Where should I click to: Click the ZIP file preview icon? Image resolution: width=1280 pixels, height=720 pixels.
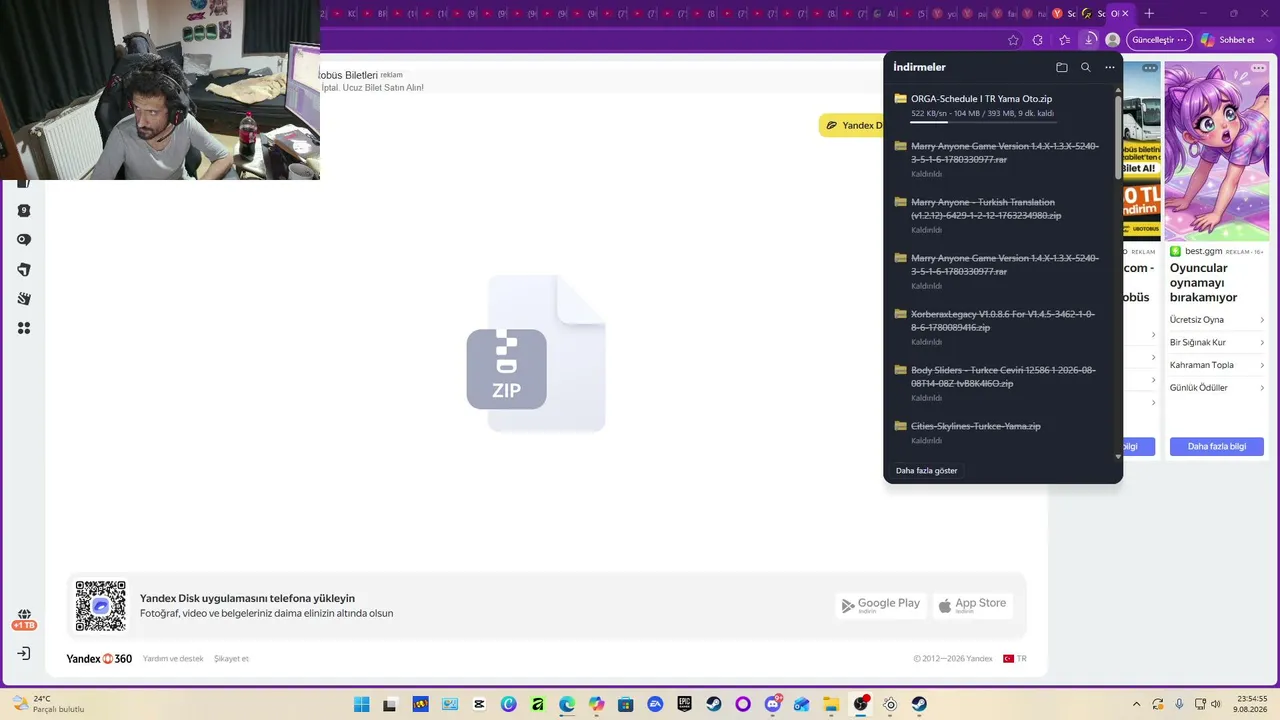(536, 353)
